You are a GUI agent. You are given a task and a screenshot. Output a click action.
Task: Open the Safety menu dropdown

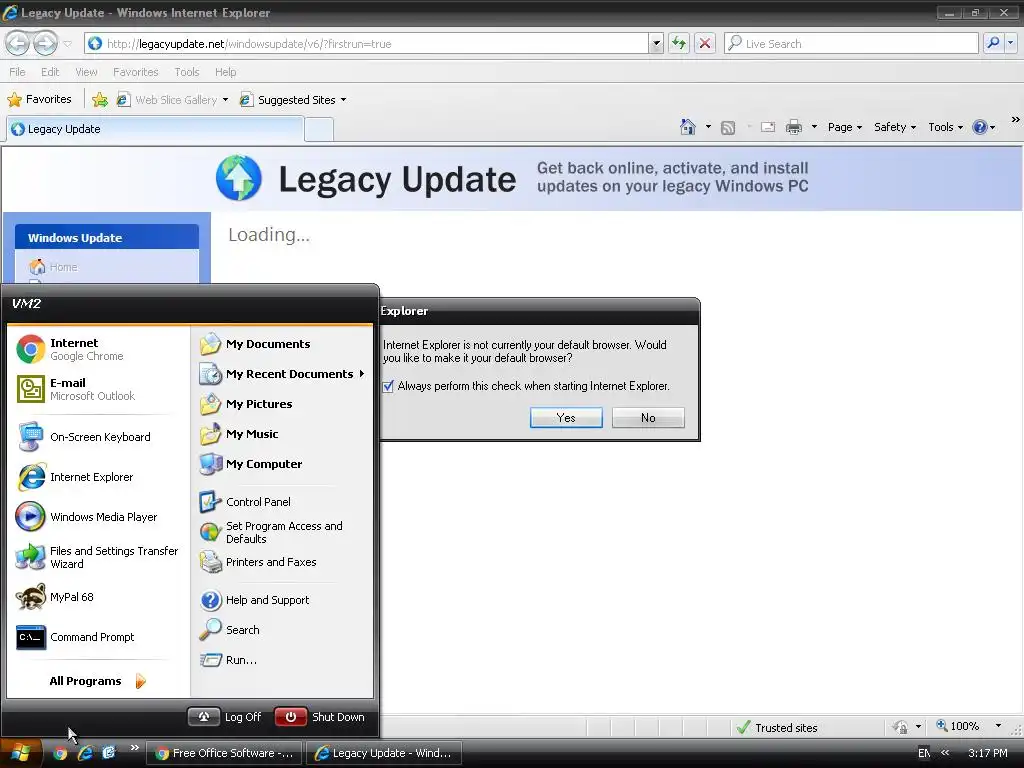pos(895,127)
